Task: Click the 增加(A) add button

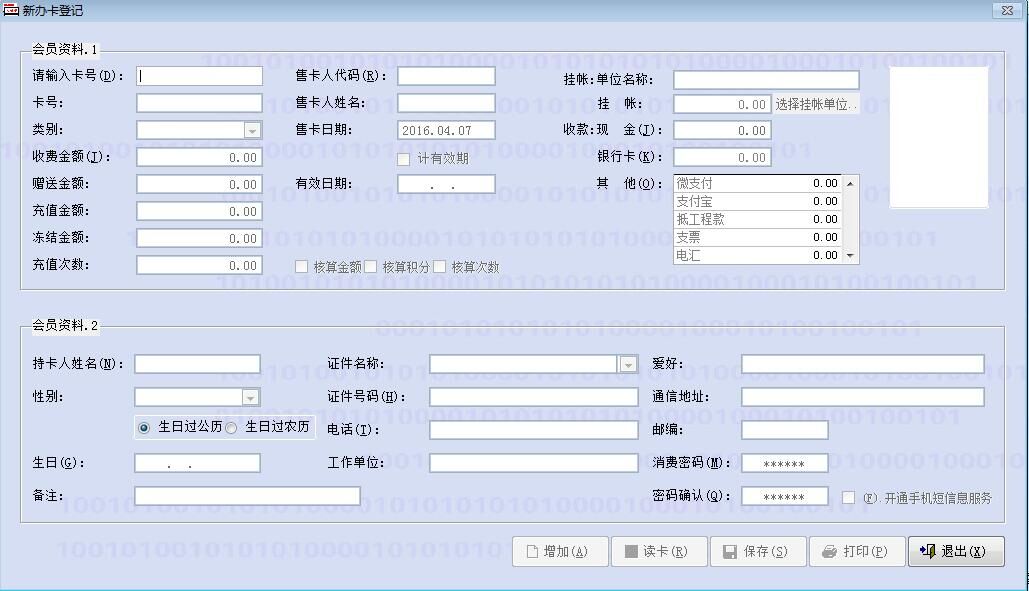Action: click(558, 552)
